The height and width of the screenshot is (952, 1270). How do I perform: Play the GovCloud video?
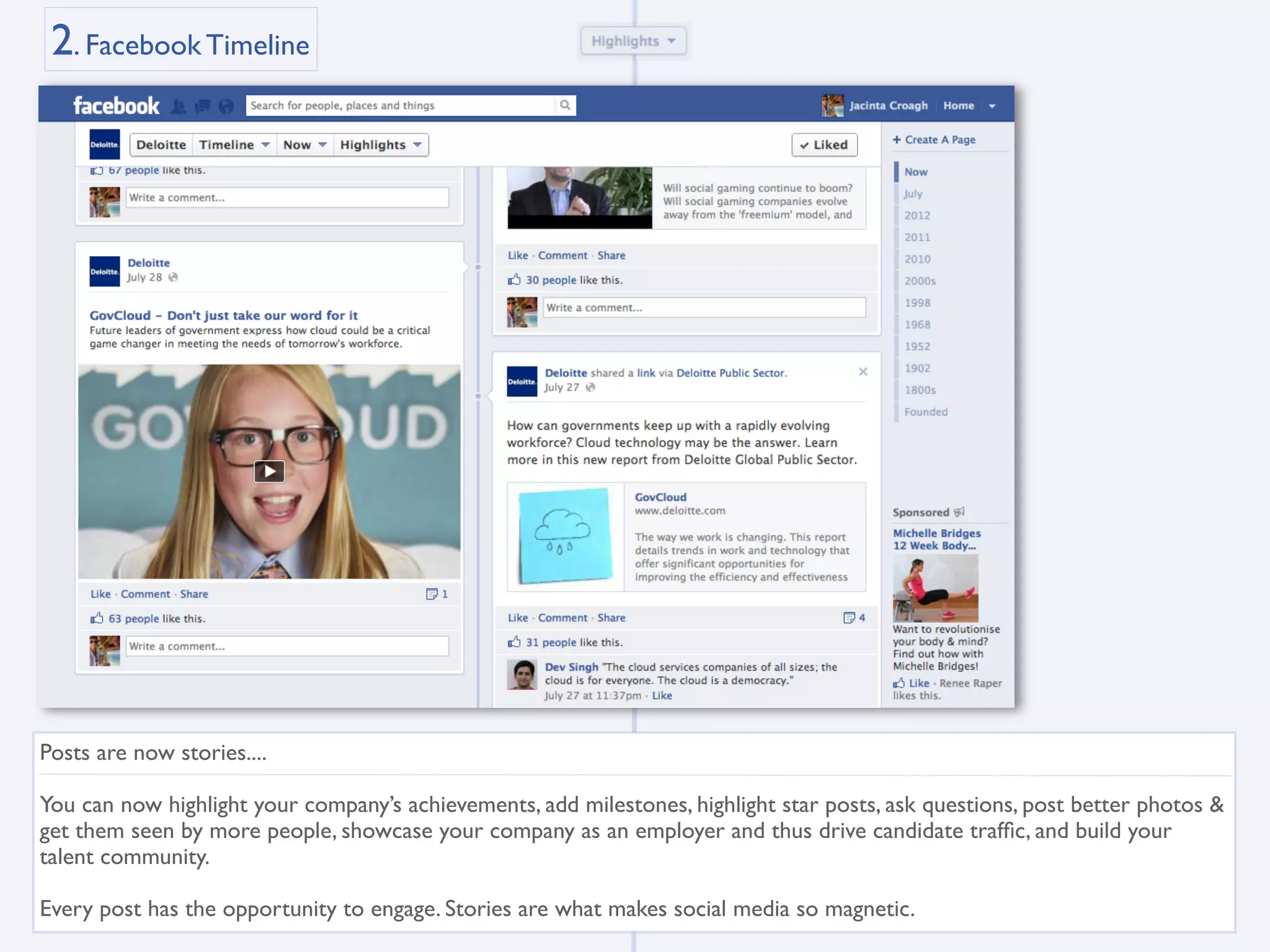point(269,472)
